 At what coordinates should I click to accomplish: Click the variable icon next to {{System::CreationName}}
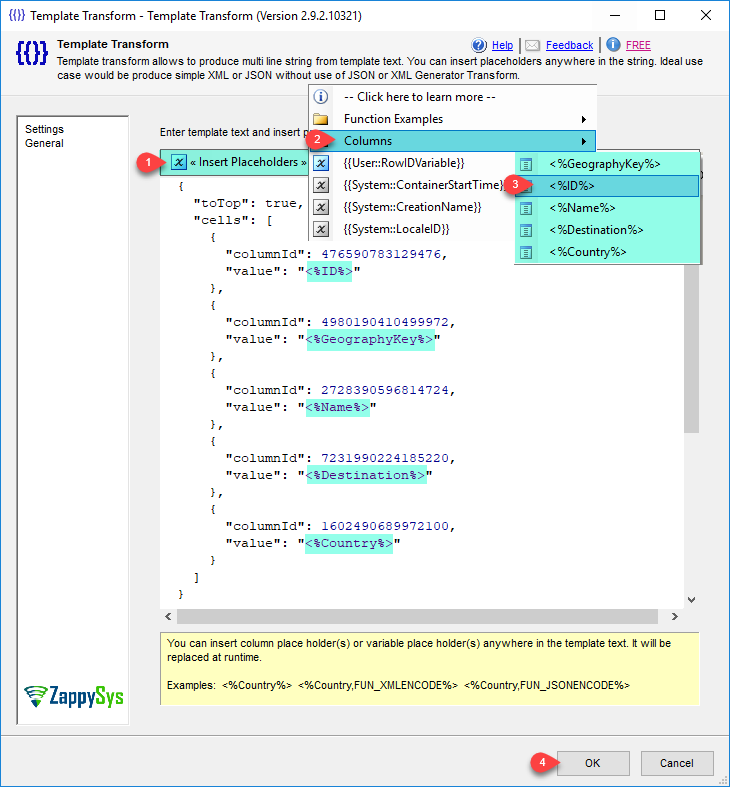(321, 207)
